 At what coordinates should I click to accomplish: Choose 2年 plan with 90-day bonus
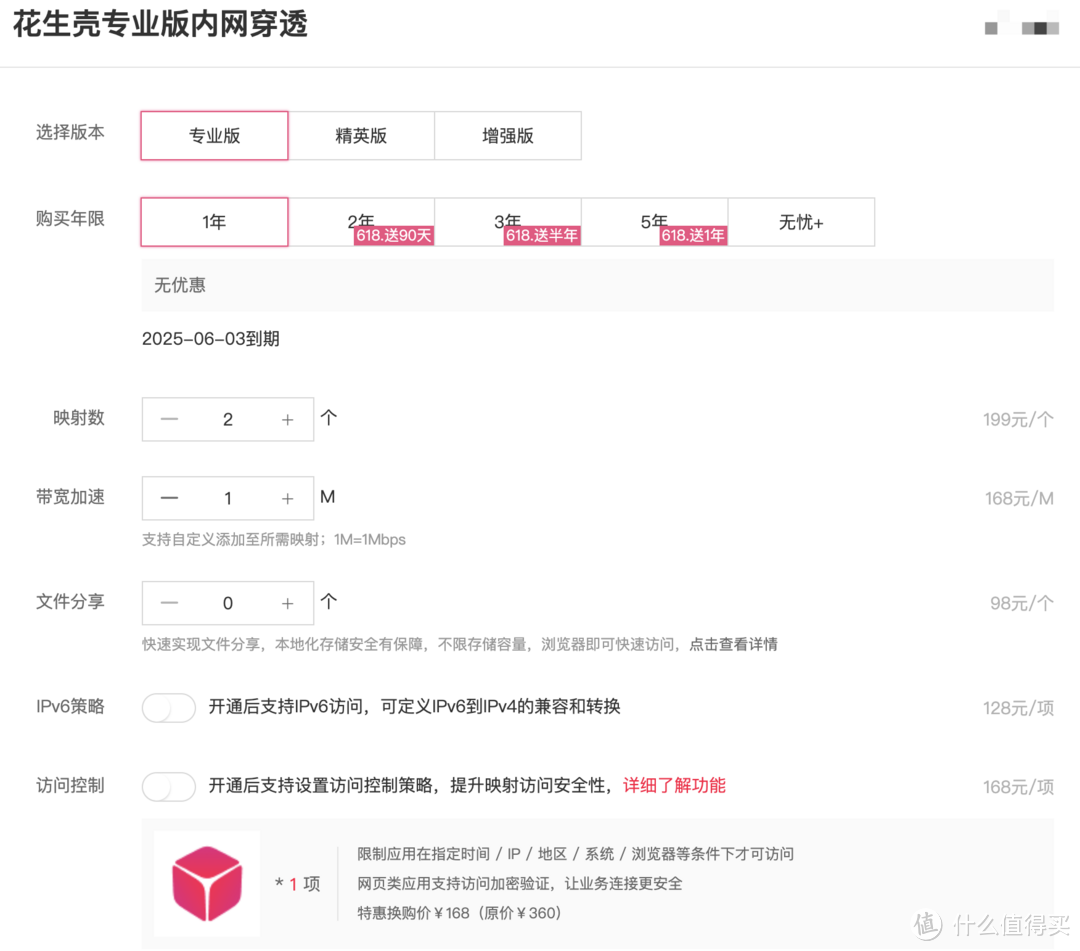point(361,222)
